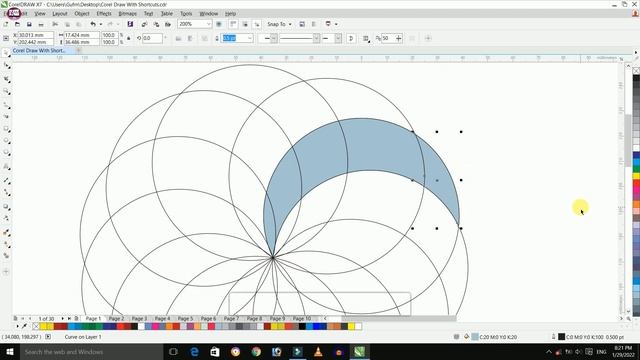Open the Wrap text options flyout
Screen dimensions: 640x360
pos(366,38)
